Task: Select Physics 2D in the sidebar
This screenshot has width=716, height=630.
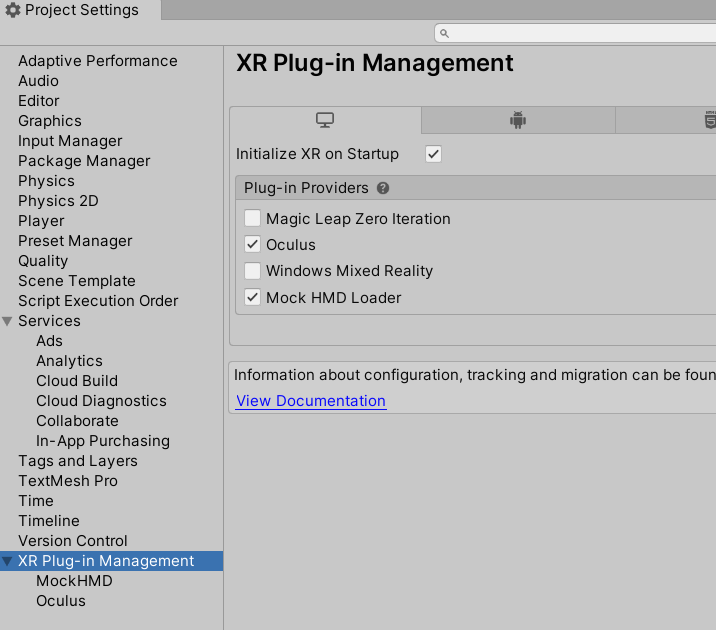Action: [58, 201]
